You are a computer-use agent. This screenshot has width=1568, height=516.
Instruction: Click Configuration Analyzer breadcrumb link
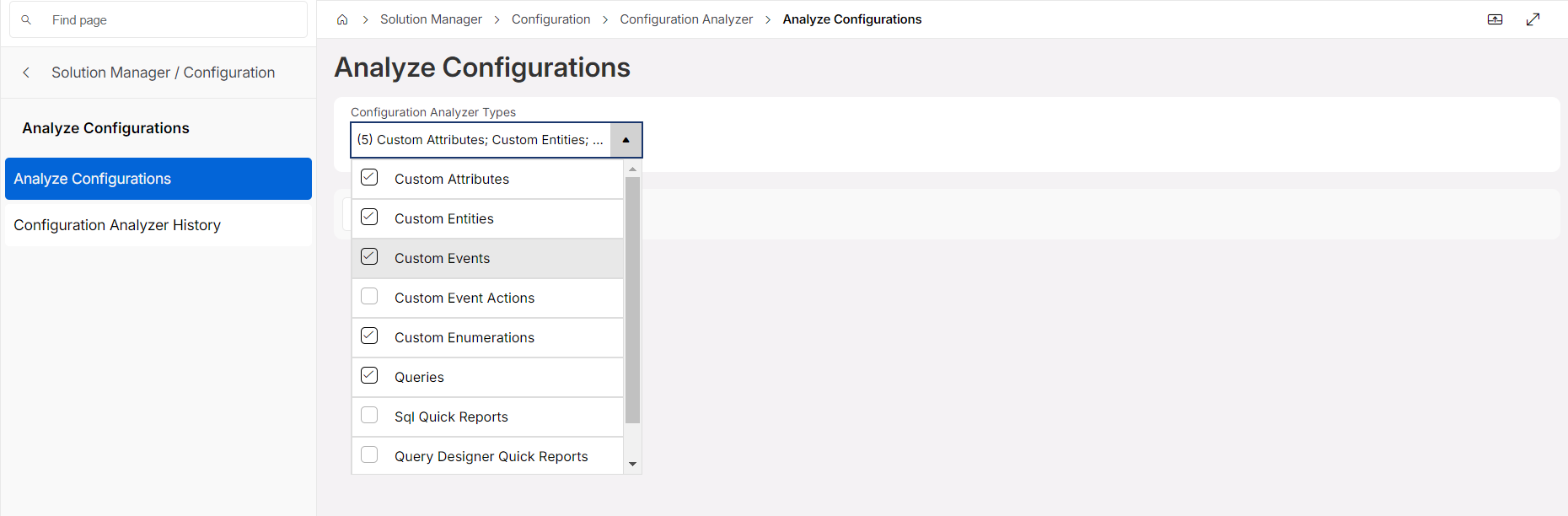(x=686, y=19)
